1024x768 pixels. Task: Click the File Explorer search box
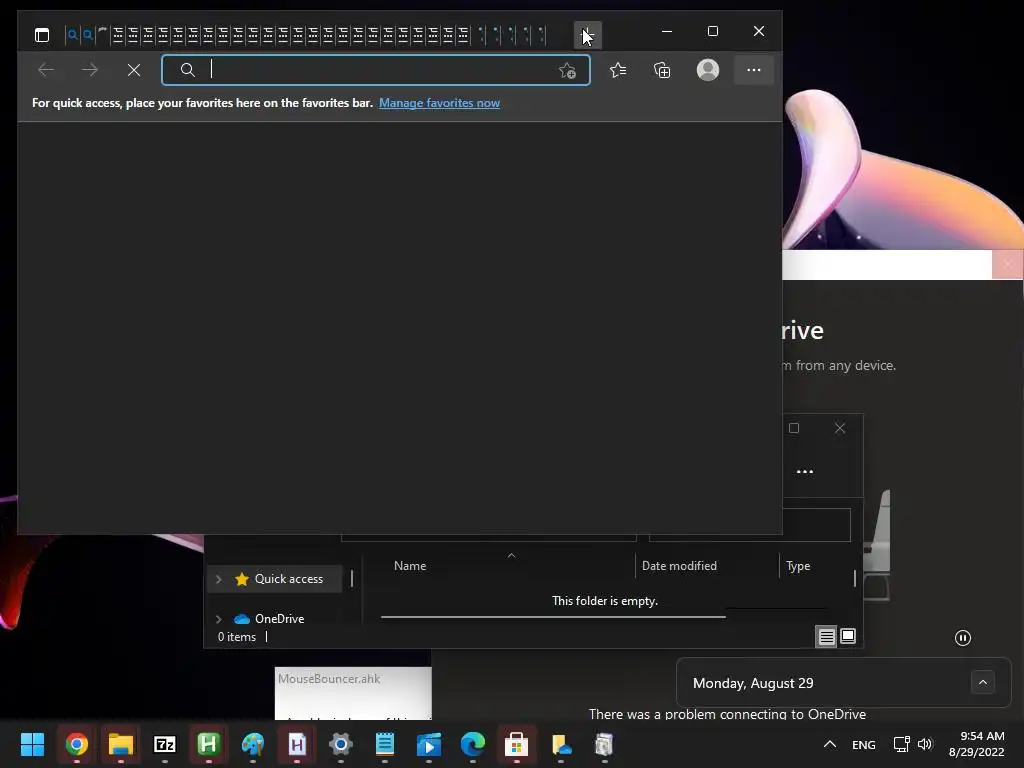[x=750, y=525]
